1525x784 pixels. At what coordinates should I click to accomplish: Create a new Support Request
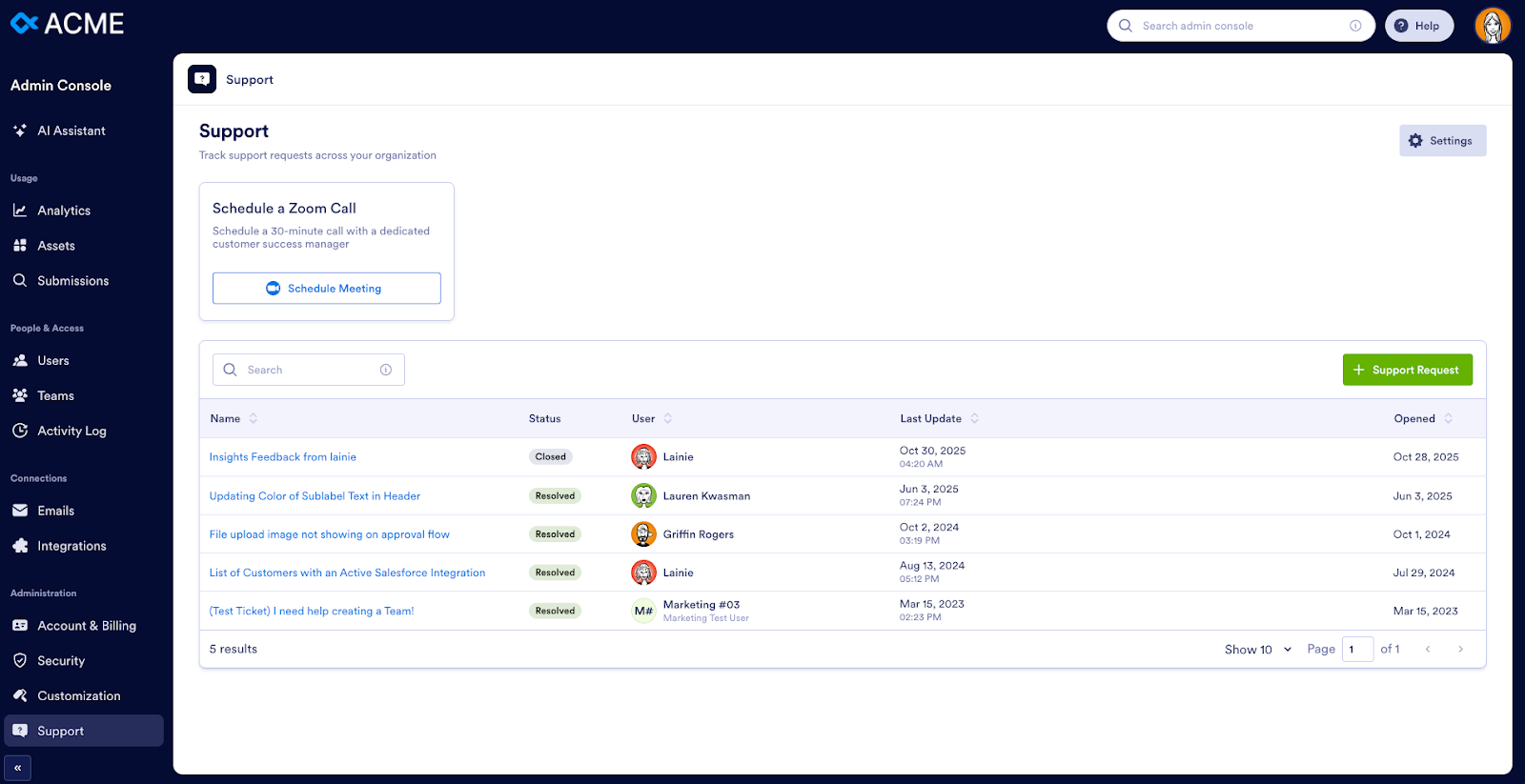(1407, 370)
